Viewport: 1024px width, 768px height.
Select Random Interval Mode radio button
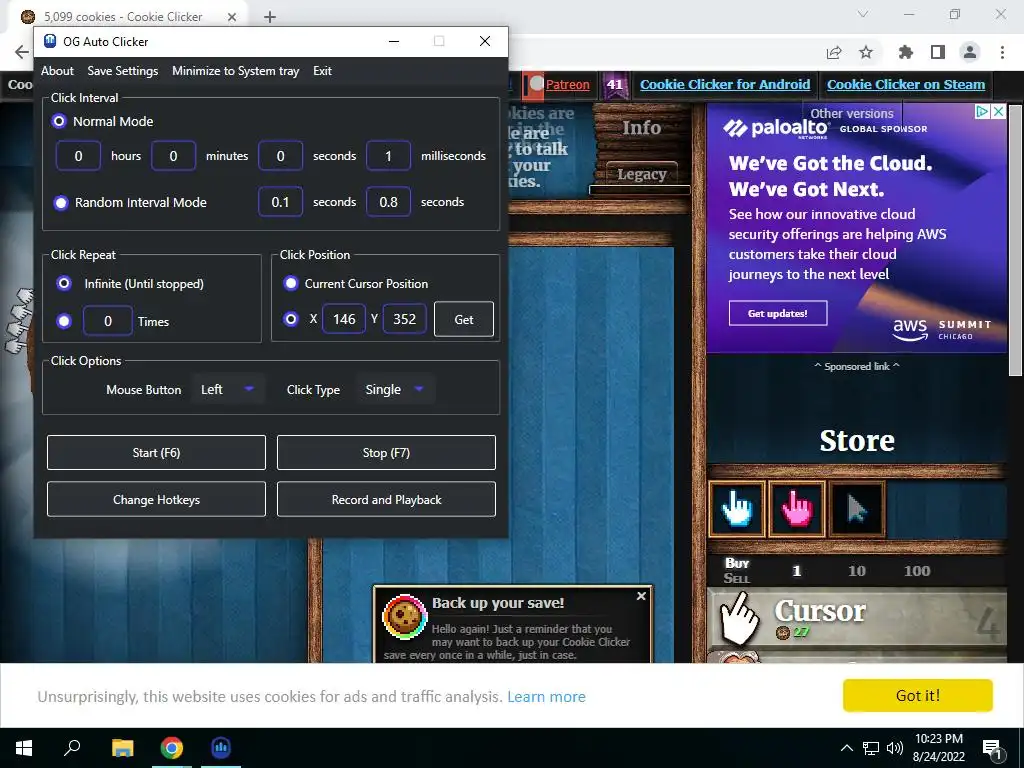pos(61,202)
